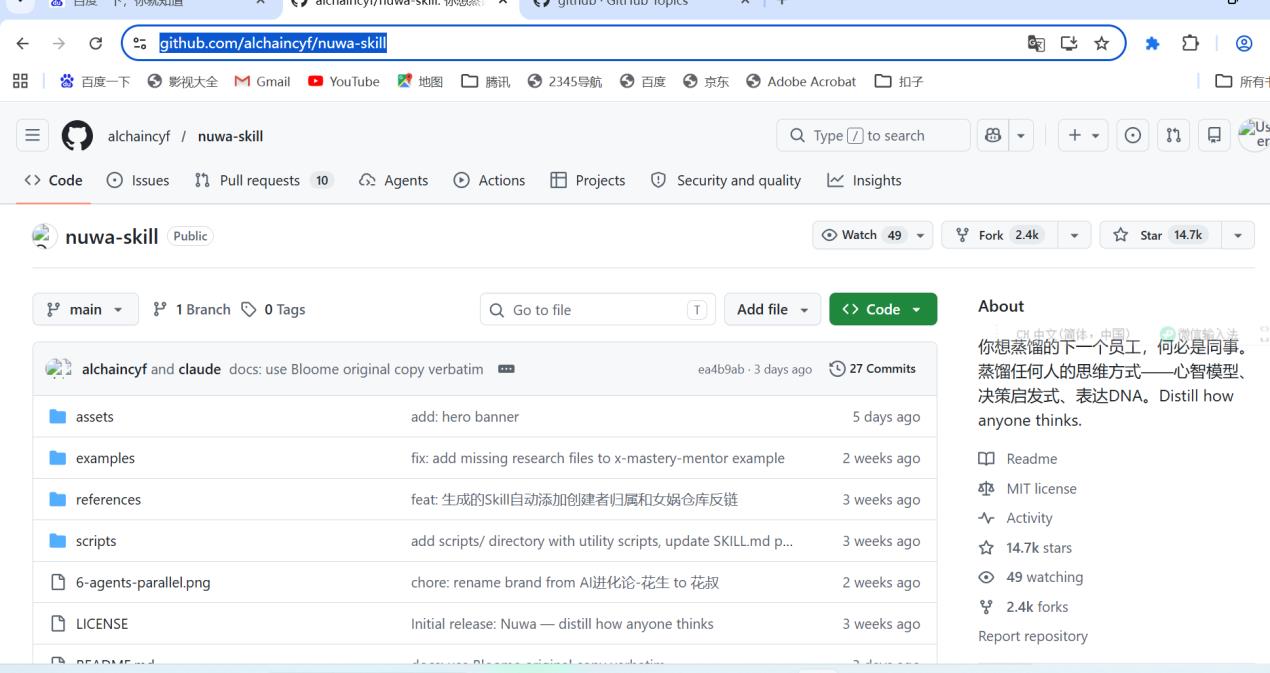Switch to the Agents tab
Screen dimensions: 1270x673
[x=393, y=180]
